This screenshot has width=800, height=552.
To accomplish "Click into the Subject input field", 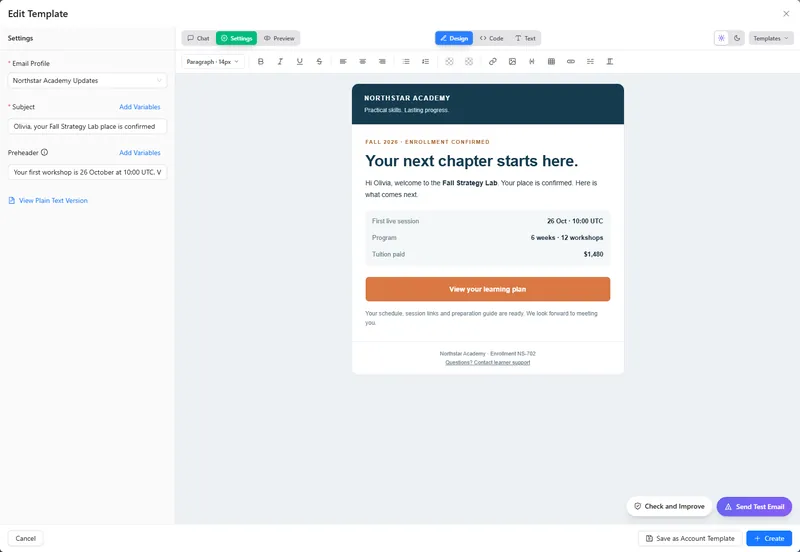I will coord(87,127).
